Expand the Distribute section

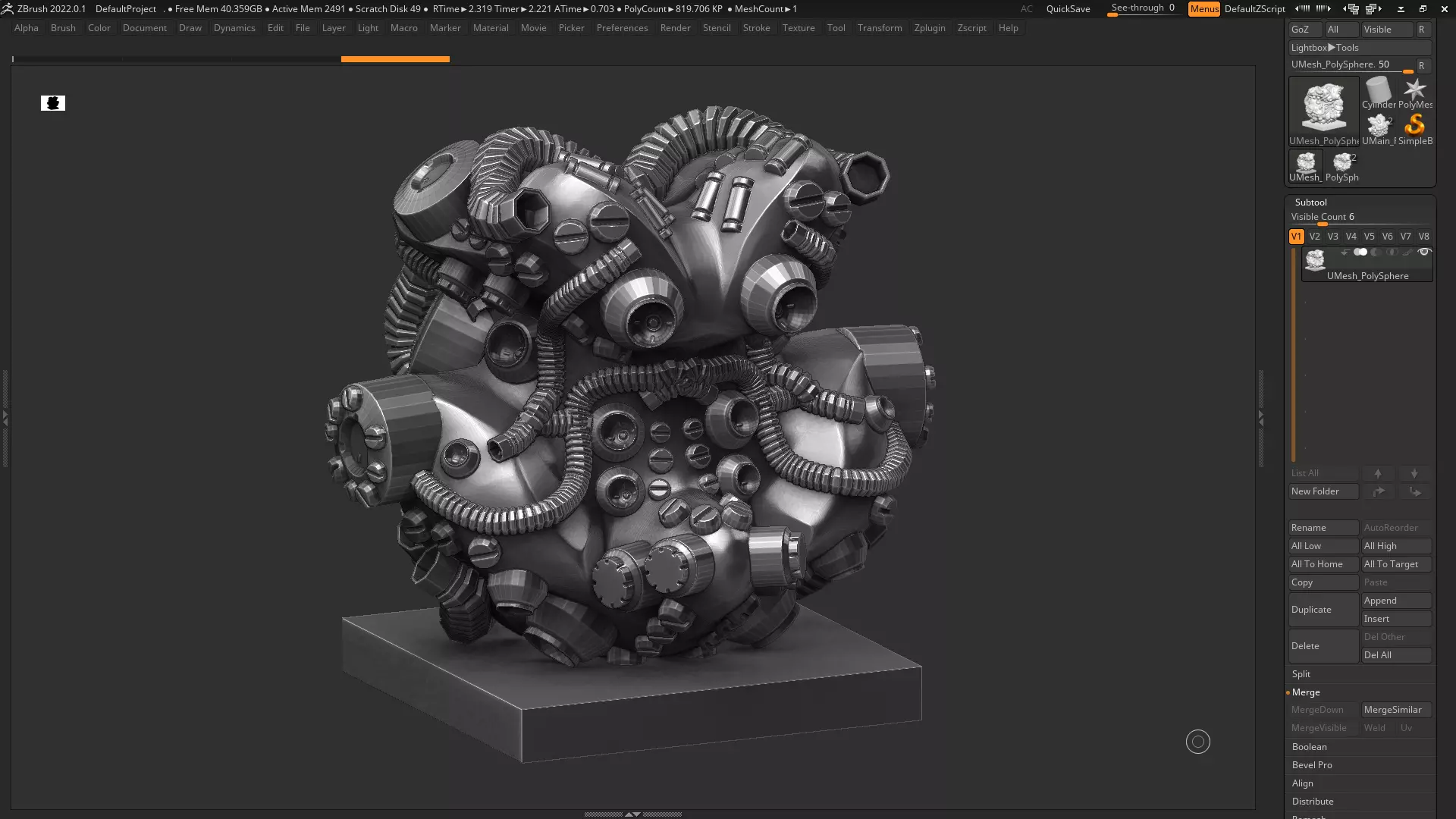pyautogui.click(x=1313, y=802)
